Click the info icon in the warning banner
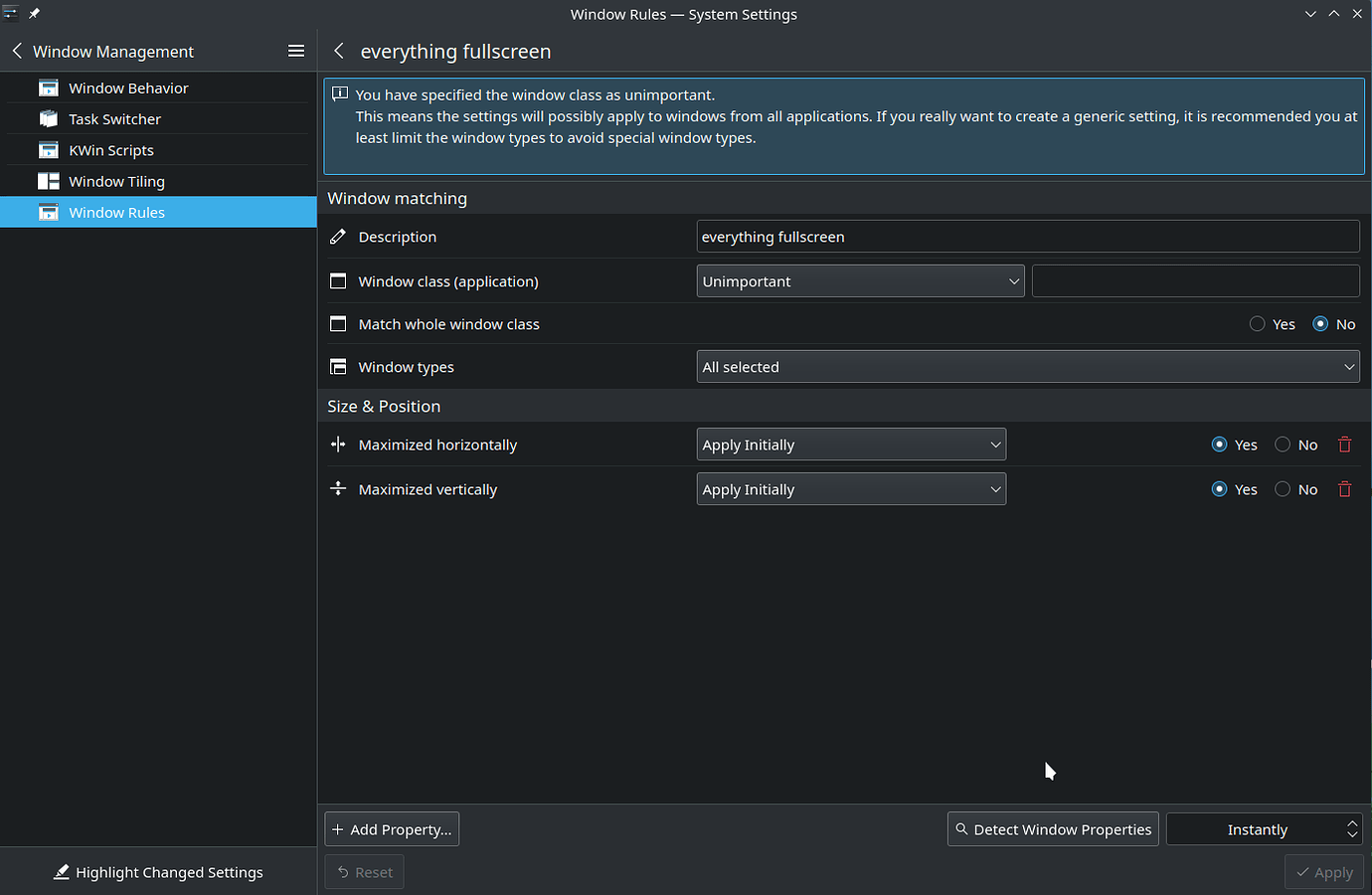Viewport: 1372px width, 895px height. pos(340,94)
